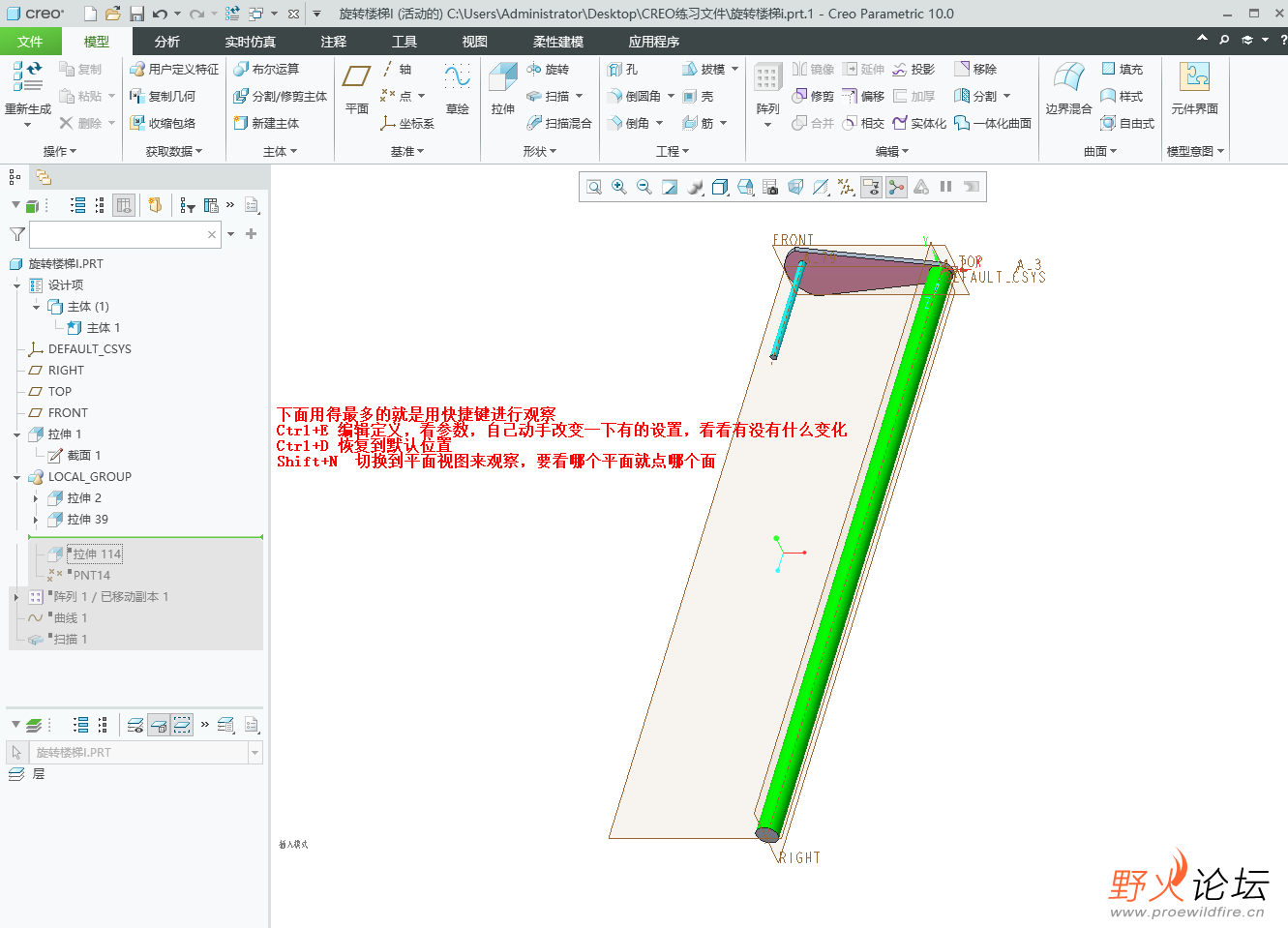The image size is (1288, 928).
Task: Switch to the 实时仿真 tab
Action: pyautogui.click(x=251, y=42)
